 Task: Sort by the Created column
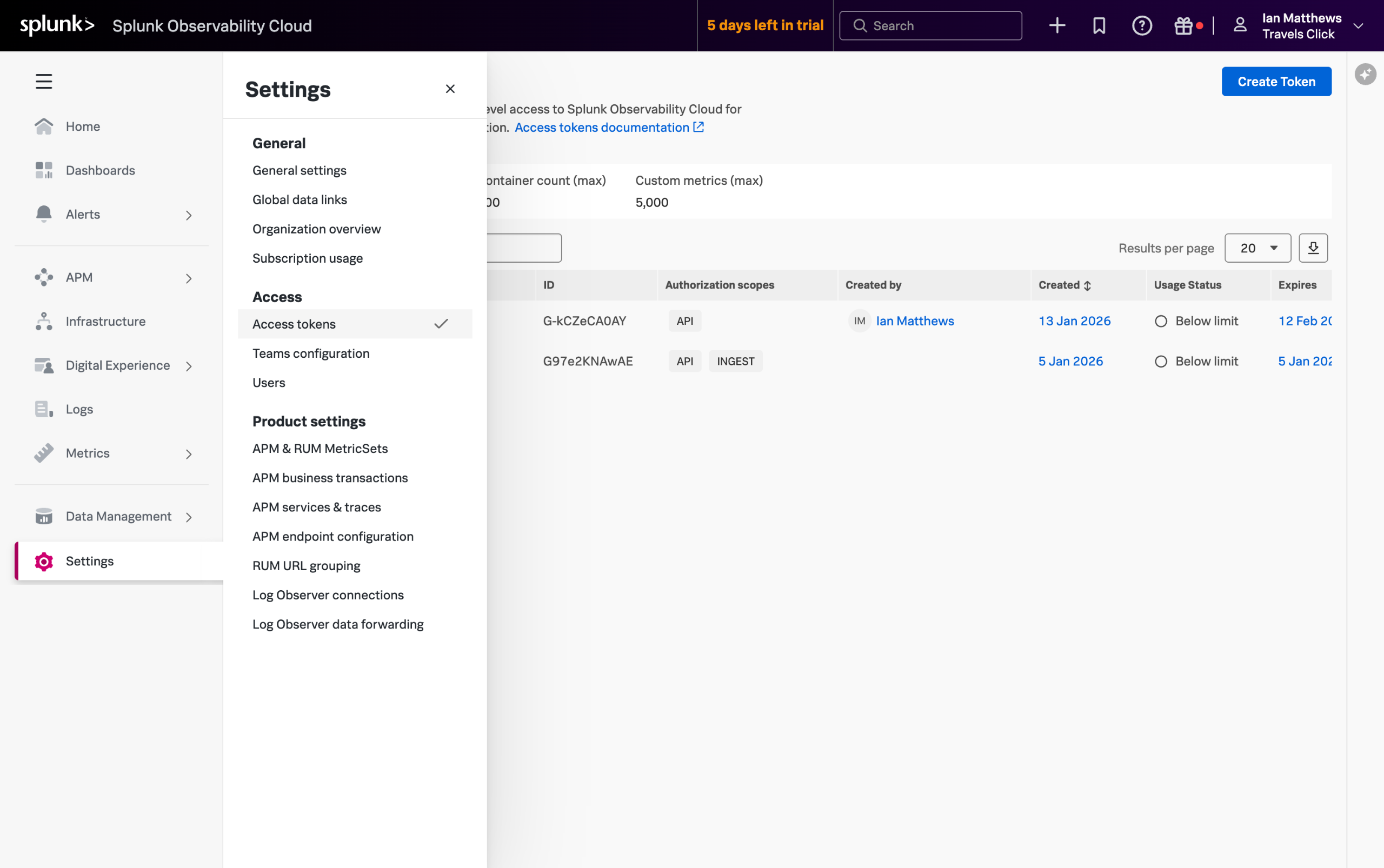click(1064, 285)
